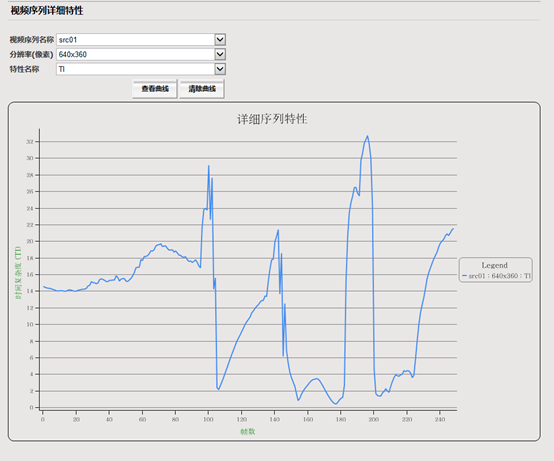Select the TI feature name field

pyautogui.click(x=141, y=69)
